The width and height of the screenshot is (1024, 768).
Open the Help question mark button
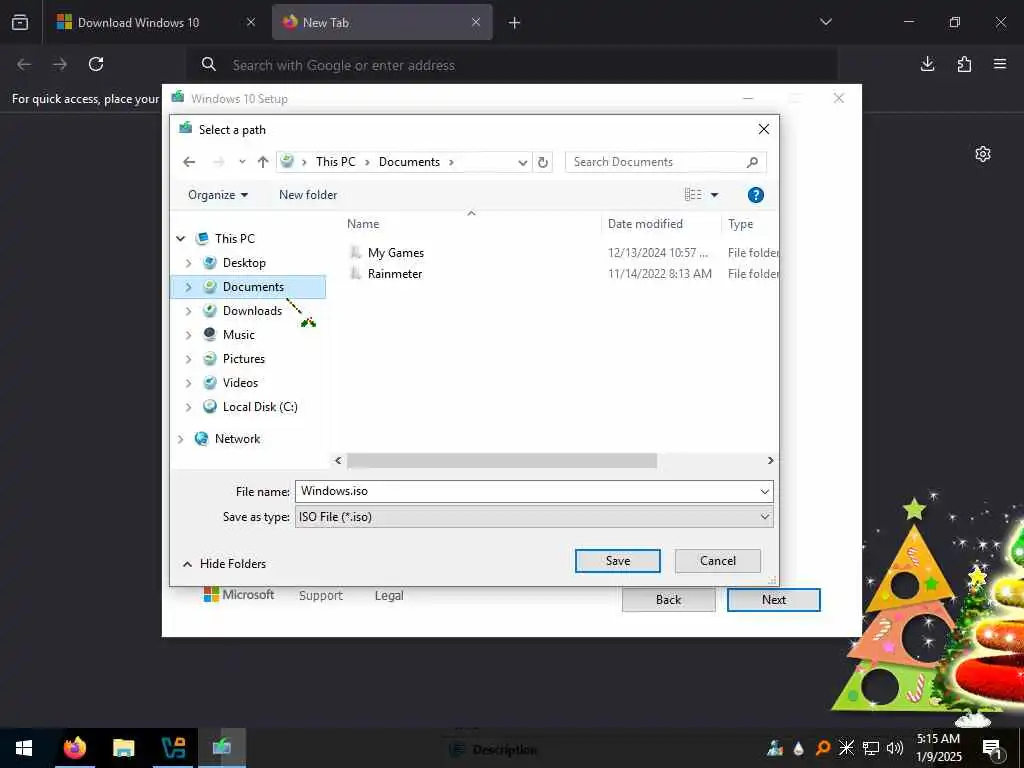756,195
